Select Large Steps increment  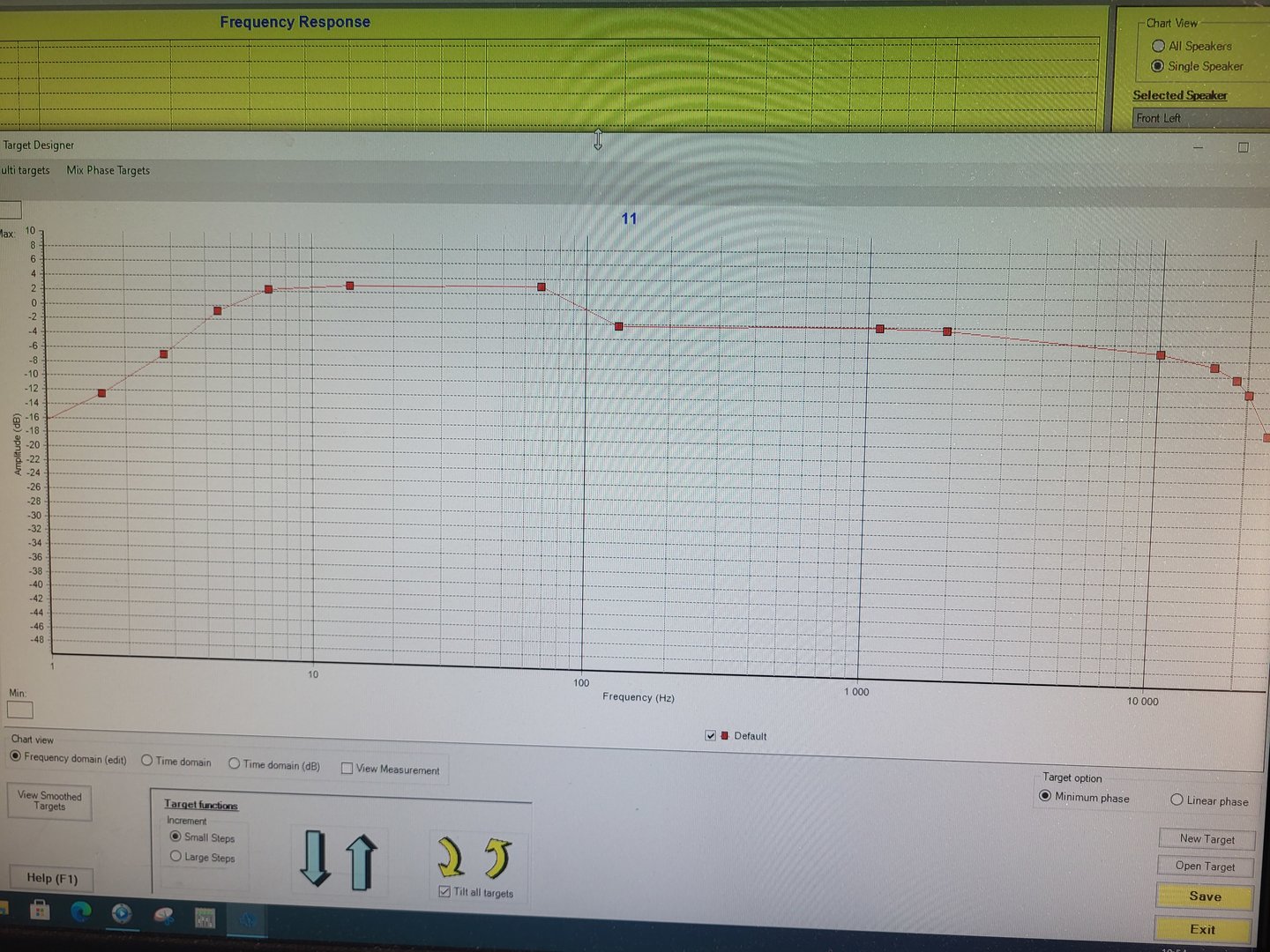click(176, 856)
